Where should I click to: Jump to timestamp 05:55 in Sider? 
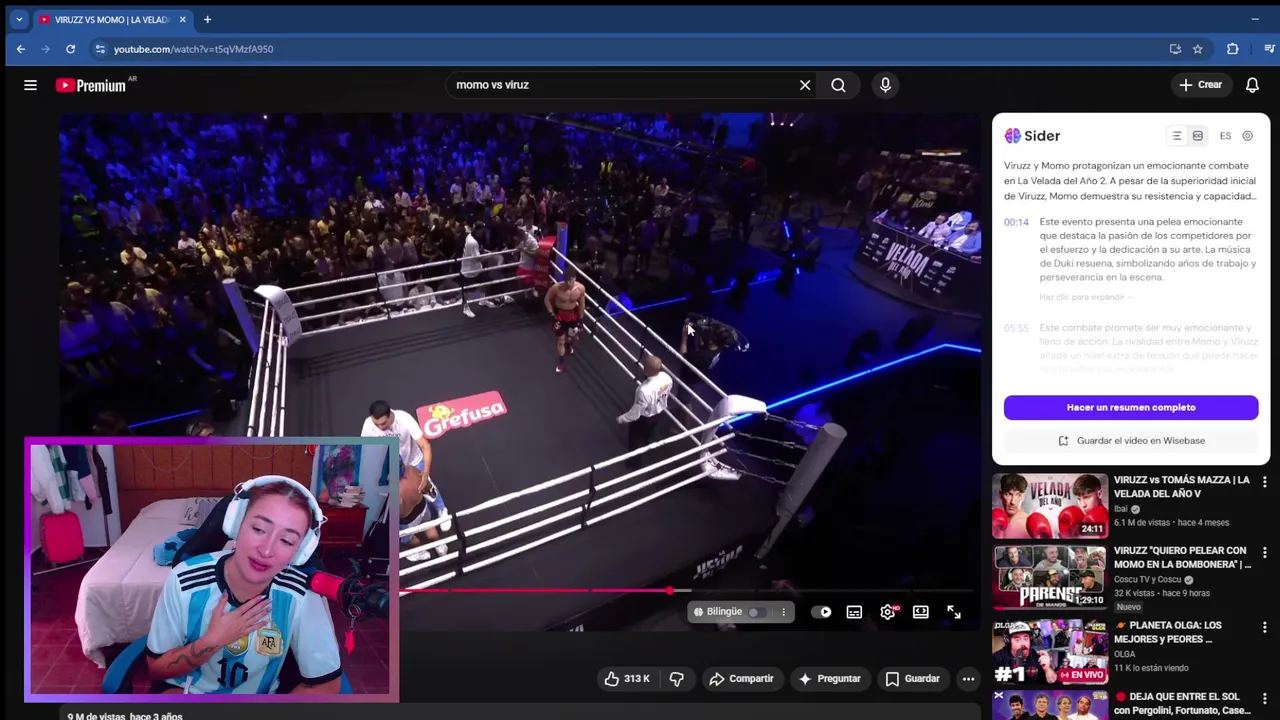tap(1016, 328)
